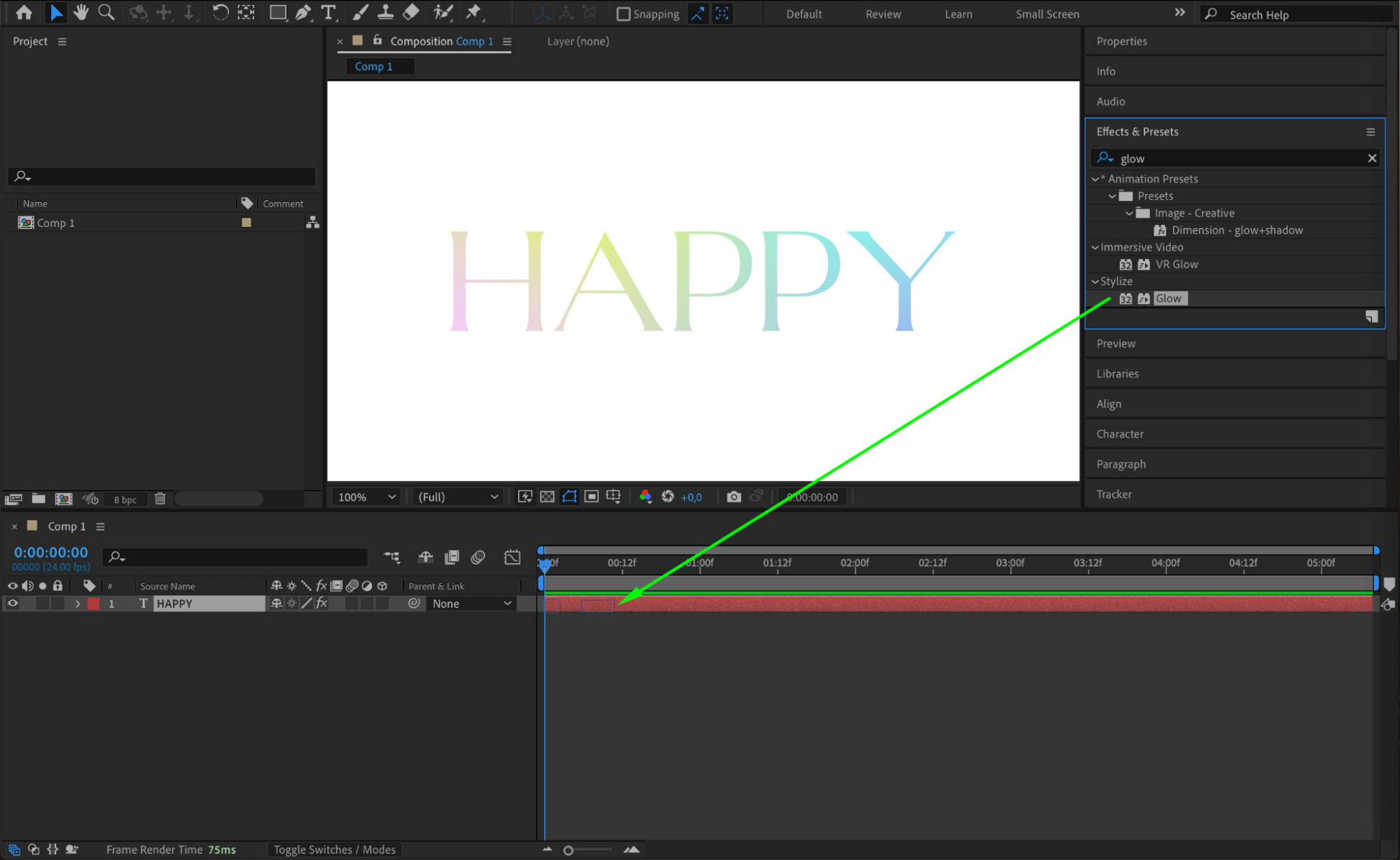This screenshot has height=860, width=1400.
Task: Expand the HAPPY layer properties
Action: 78,603
